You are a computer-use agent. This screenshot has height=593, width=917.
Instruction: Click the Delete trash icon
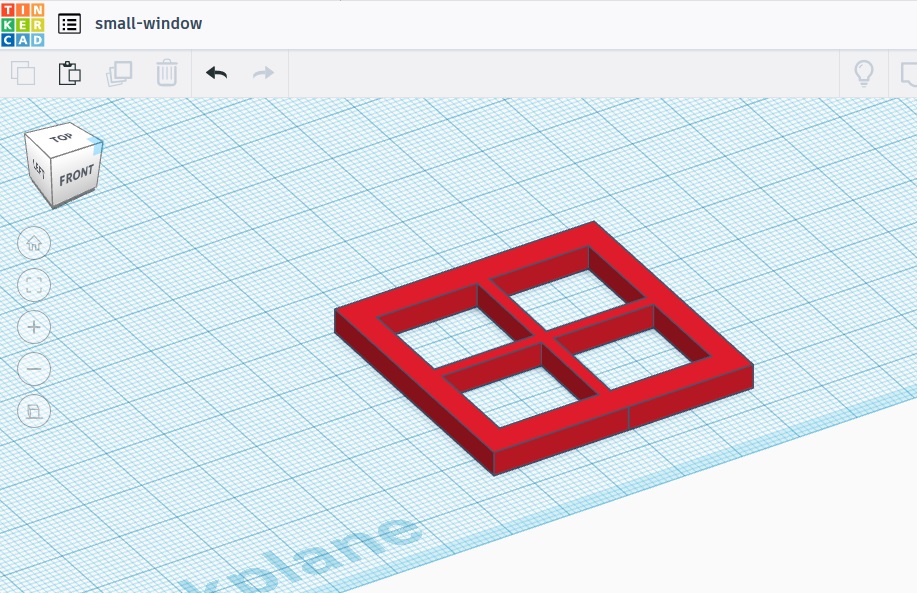(x=166, y=73)
